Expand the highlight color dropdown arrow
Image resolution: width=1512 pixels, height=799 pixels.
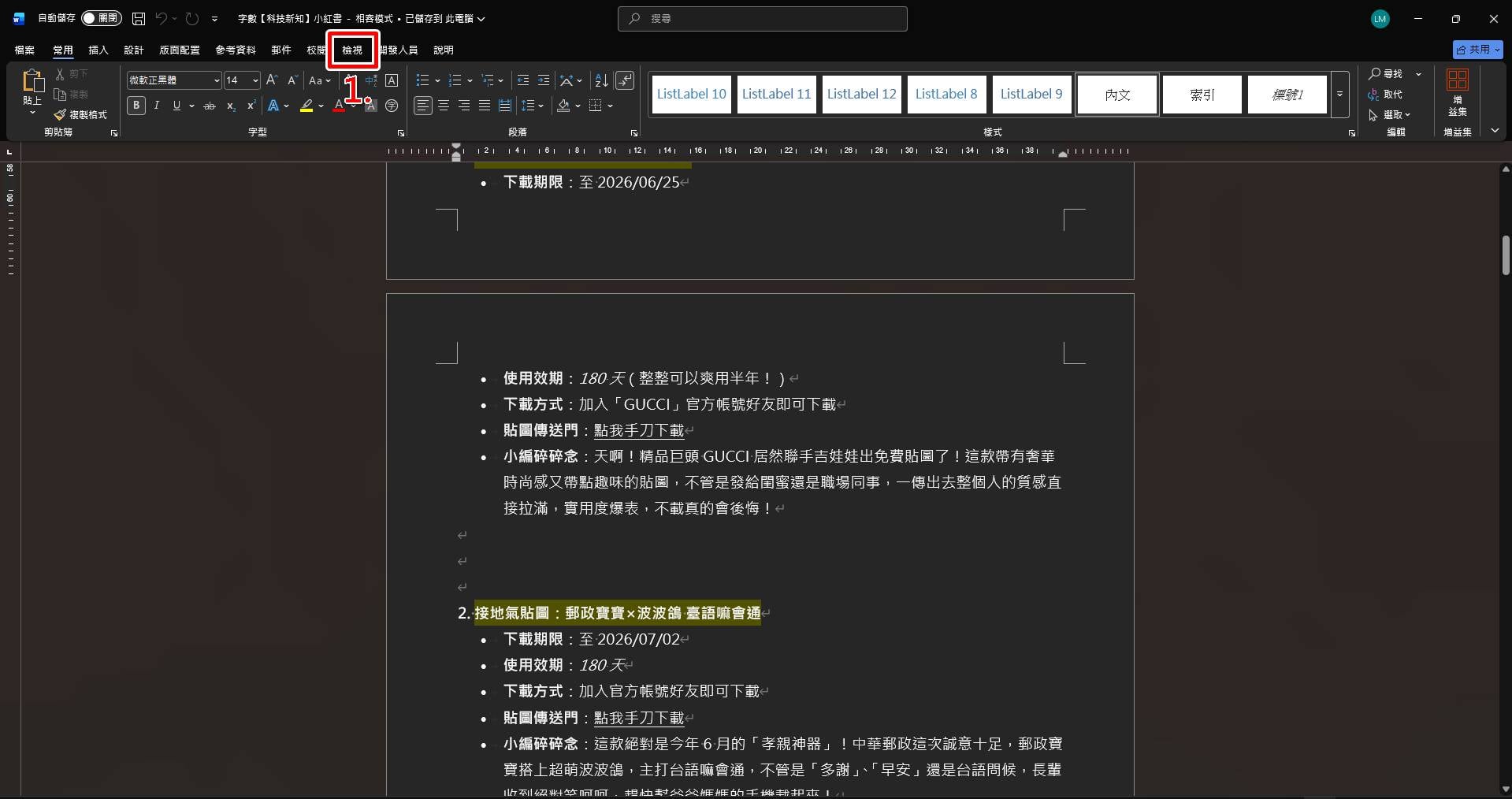[x=321, y=106]
